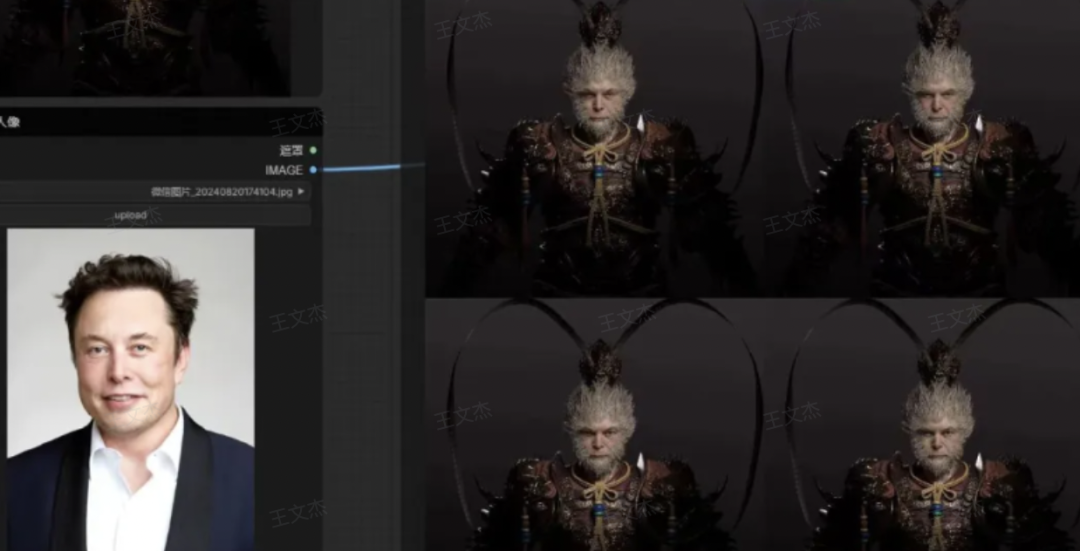The height and width of the screenshot is (551, 1080).
Task: Click the upload button in the portrait node
Action: (x=154, y=215)
